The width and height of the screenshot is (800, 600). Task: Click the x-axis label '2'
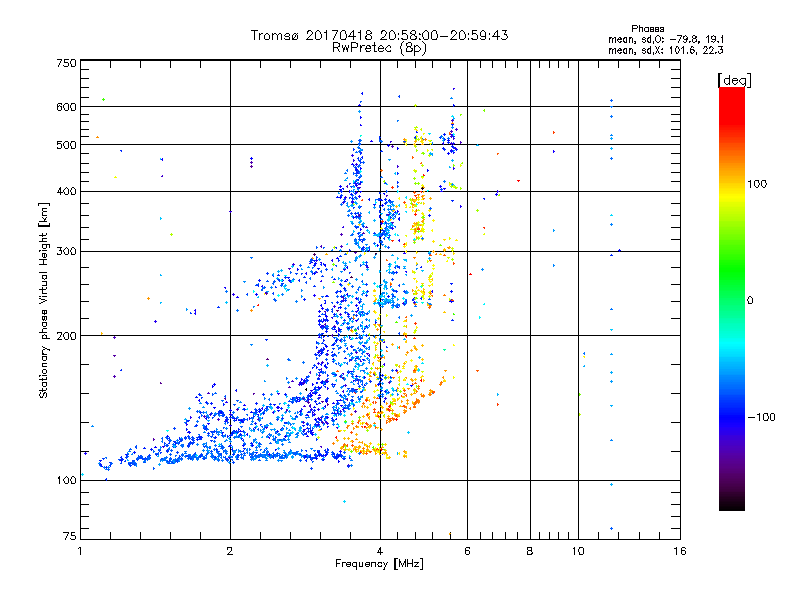click(x=230, y=551)
